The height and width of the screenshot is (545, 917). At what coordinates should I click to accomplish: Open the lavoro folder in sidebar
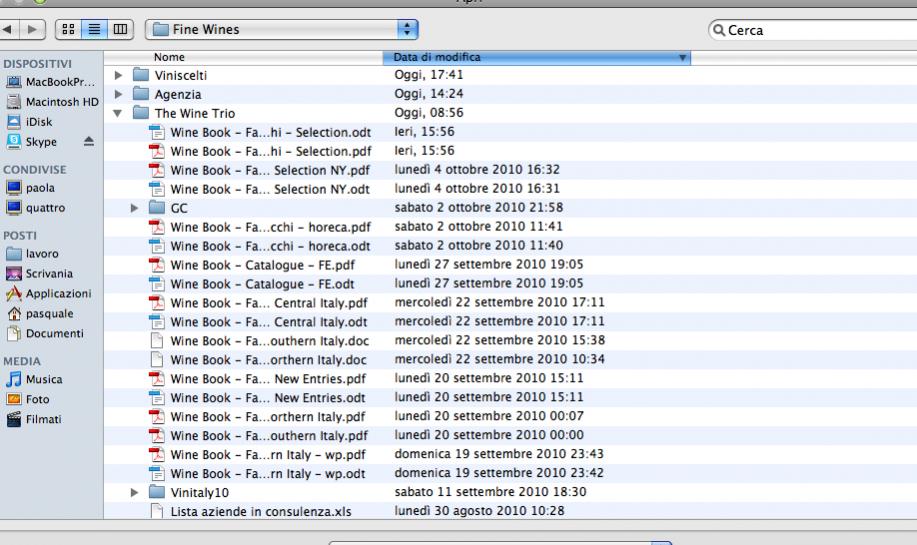pyautogui.click(x=32, y=254)
